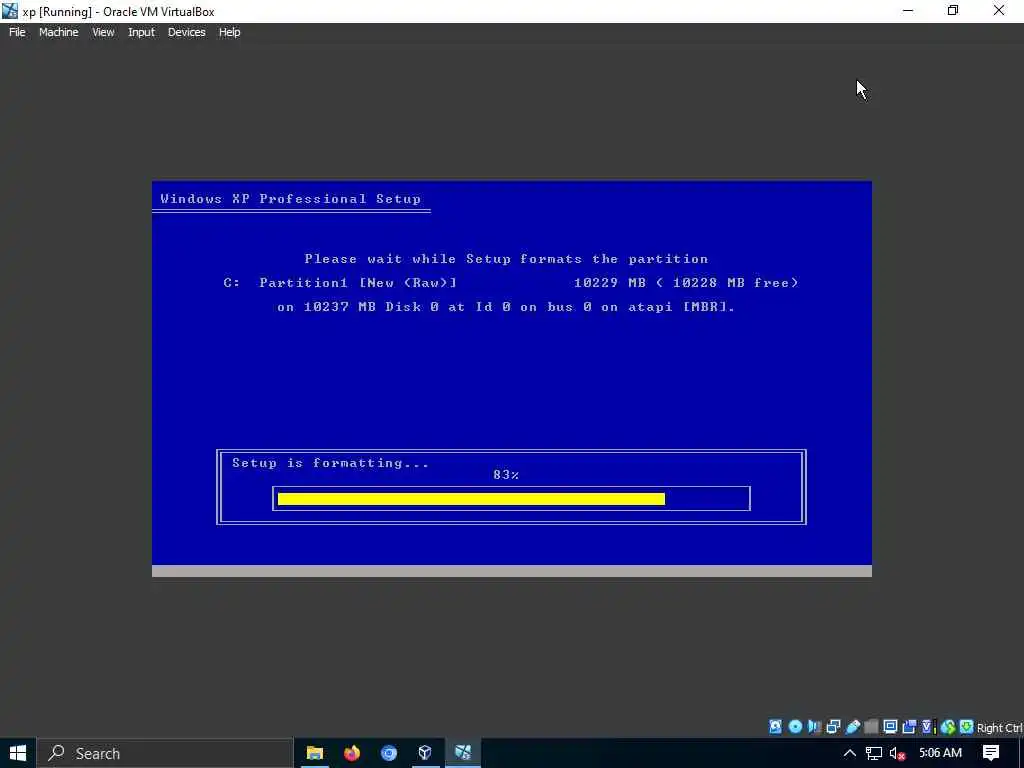Launch Chromium from the taskbar

[x=389, y=753]
